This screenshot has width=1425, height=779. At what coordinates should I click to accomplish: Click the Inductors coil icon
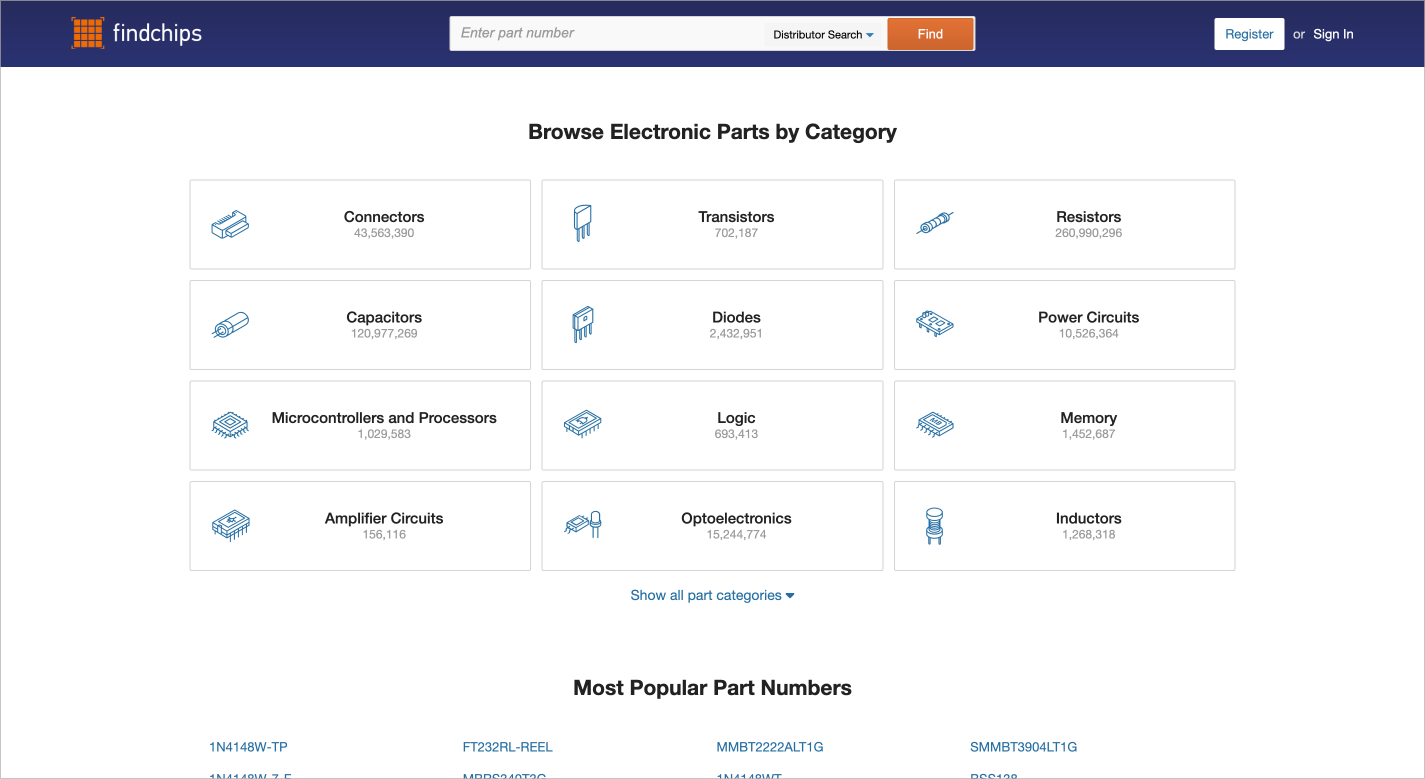pyautogui.click(x=935, y=526)
